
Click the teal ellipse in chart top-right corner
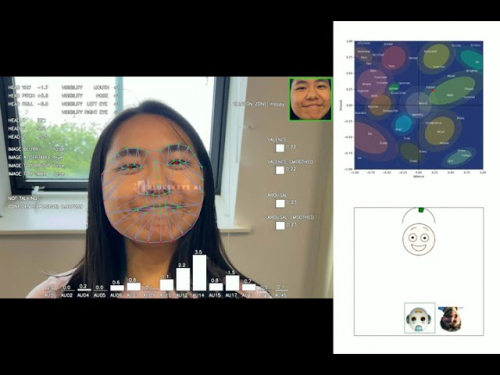tap(472, 60)
